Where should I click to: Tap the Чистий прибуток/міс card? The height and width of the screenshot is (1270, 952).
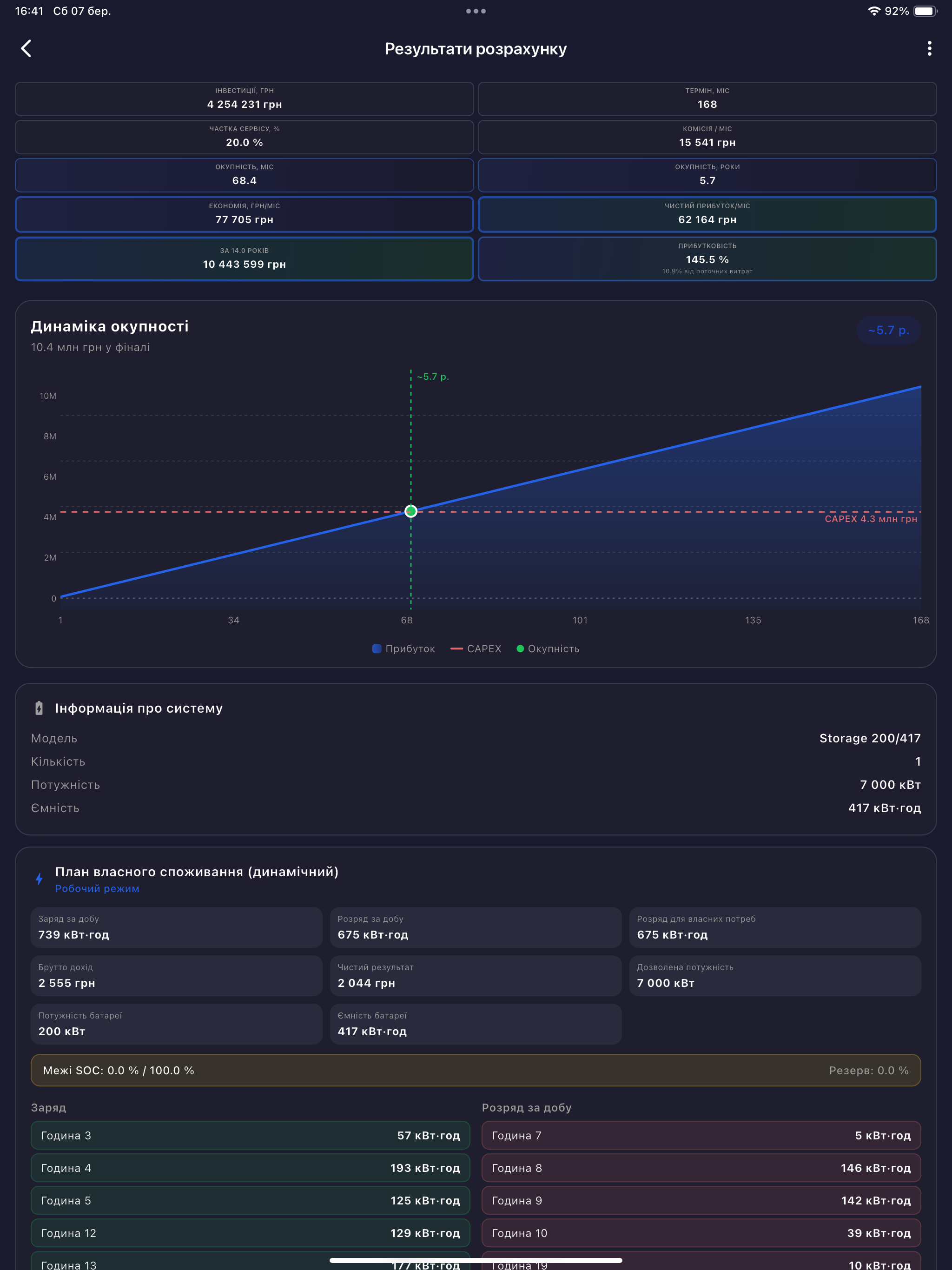click(707, 214)
